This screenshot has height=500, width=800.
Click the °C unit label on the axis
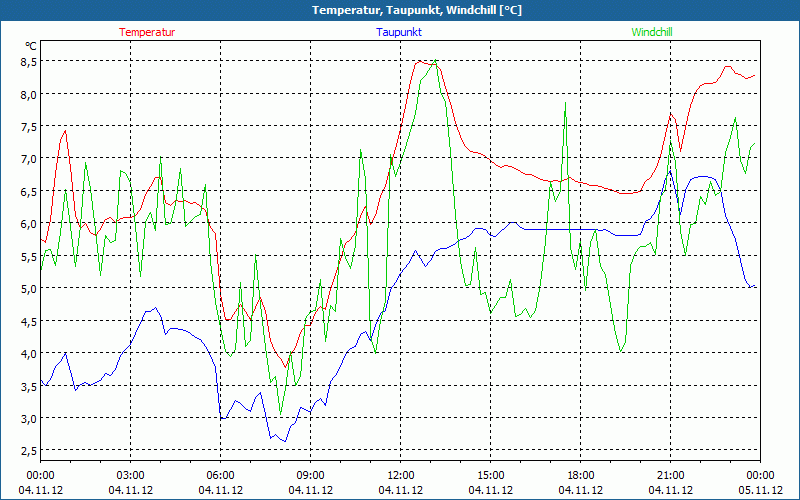(x=31, y=46)
